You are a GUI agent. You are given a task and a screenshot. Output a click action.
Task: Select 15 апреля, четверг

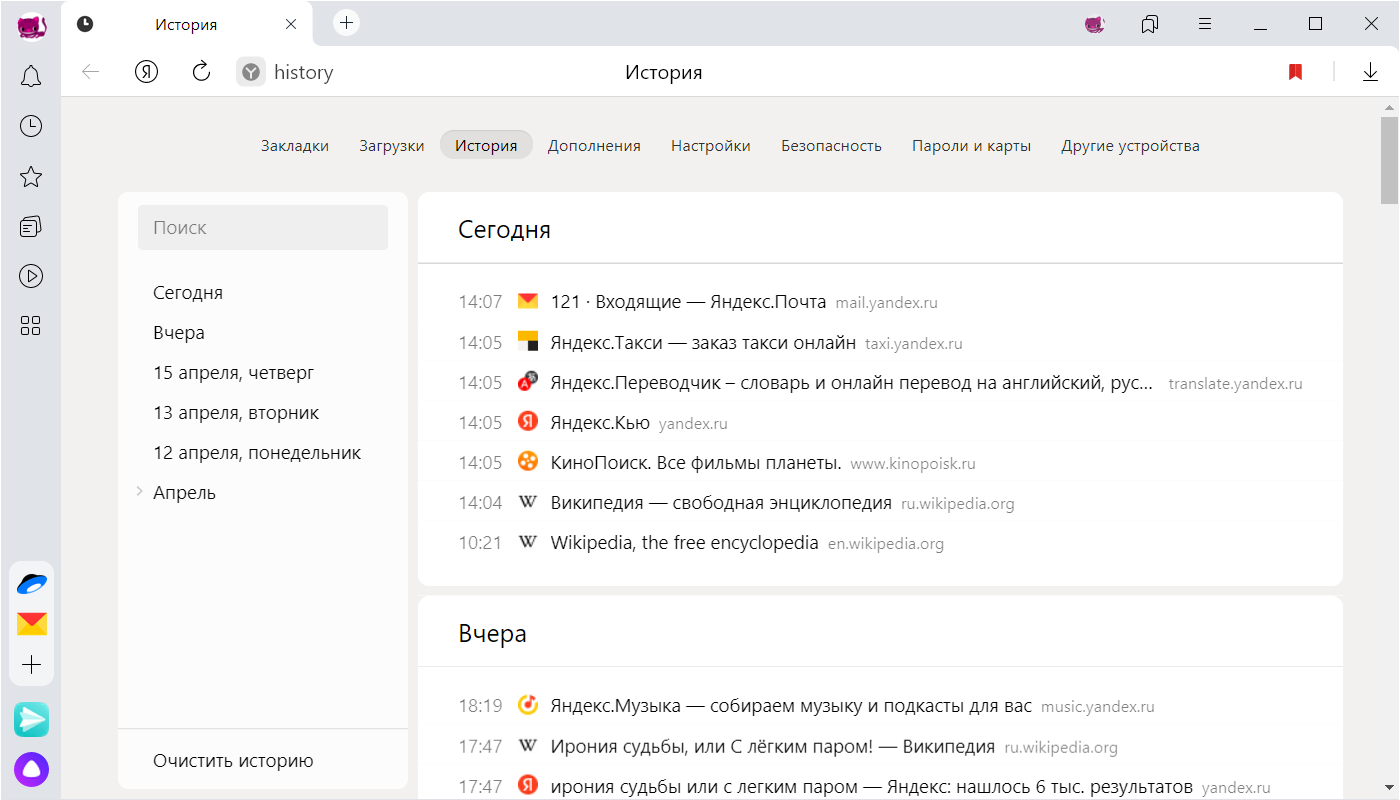tap(233, 373)
